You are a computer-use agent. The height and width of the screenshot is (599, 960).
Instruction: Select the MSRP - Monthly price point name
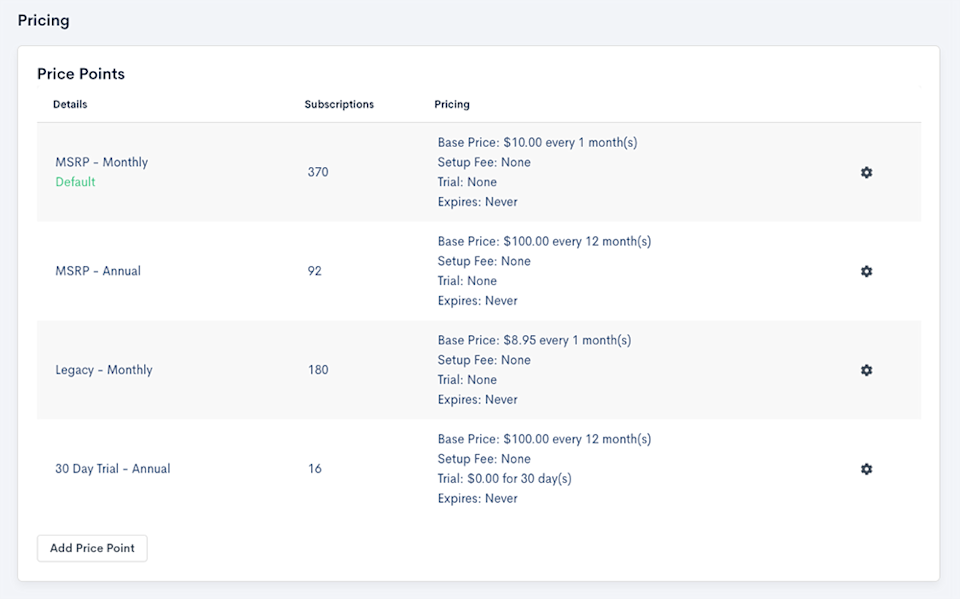point(102,162)
